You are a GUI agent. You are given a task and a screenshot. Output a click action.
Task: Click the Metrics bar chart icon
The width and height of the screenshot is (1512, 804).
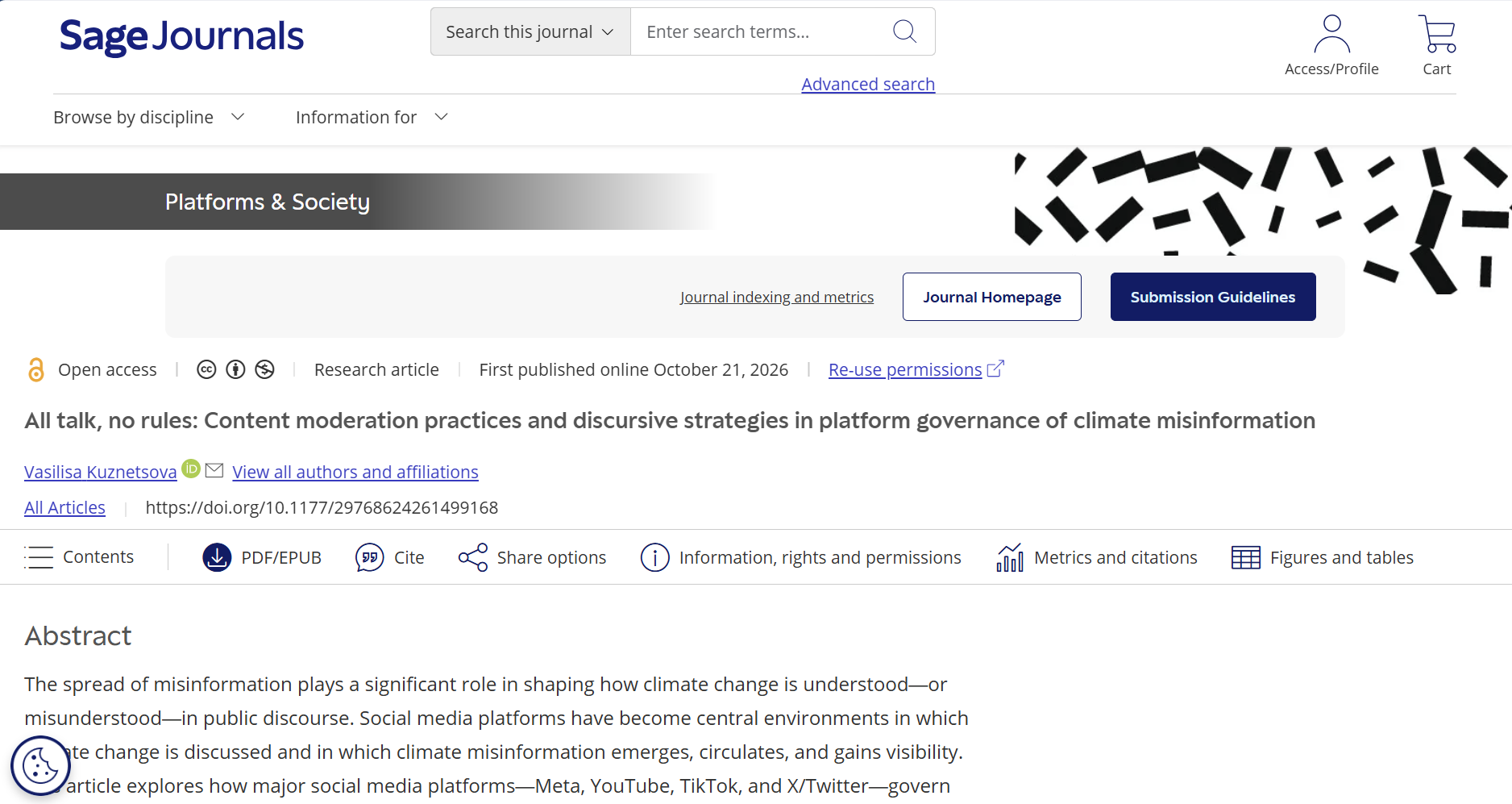pyautogui.click(x=1010, y=557)
